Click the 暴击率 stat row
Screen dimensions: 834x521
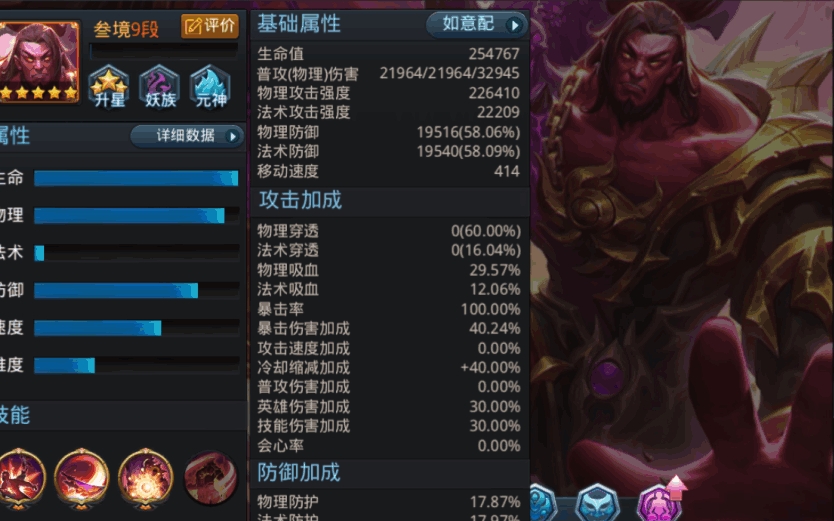coord(389,309)
